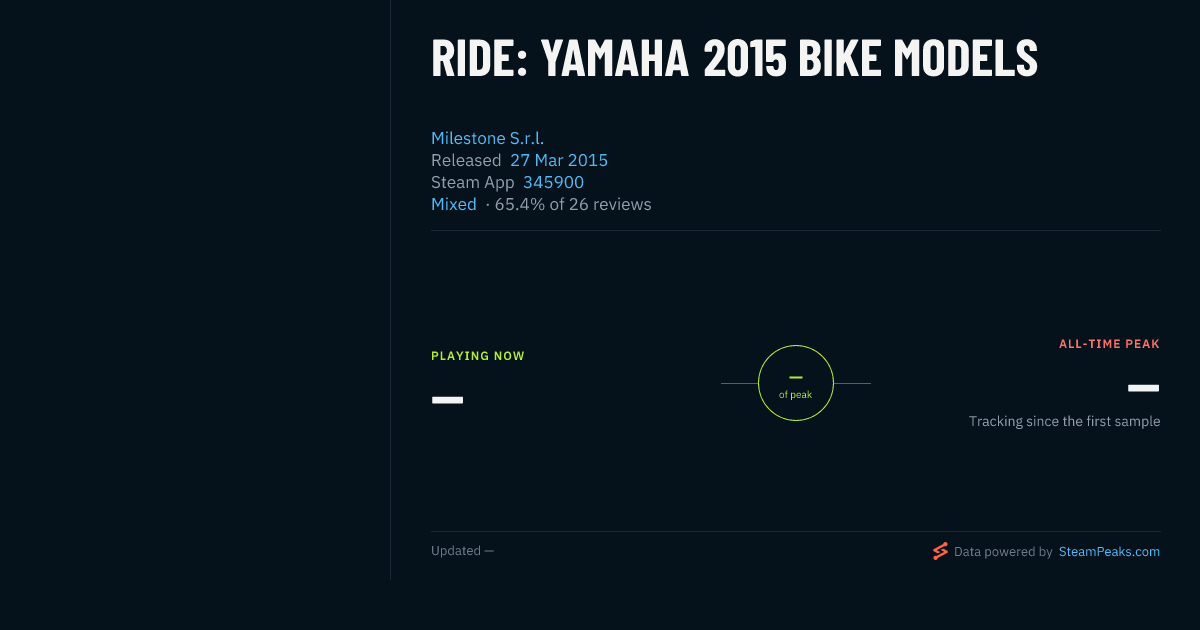The height and width of the screenshot is (630, 1200).
Task: Click the SteamPeaks orange logo icon
Action: click(940, 551)
